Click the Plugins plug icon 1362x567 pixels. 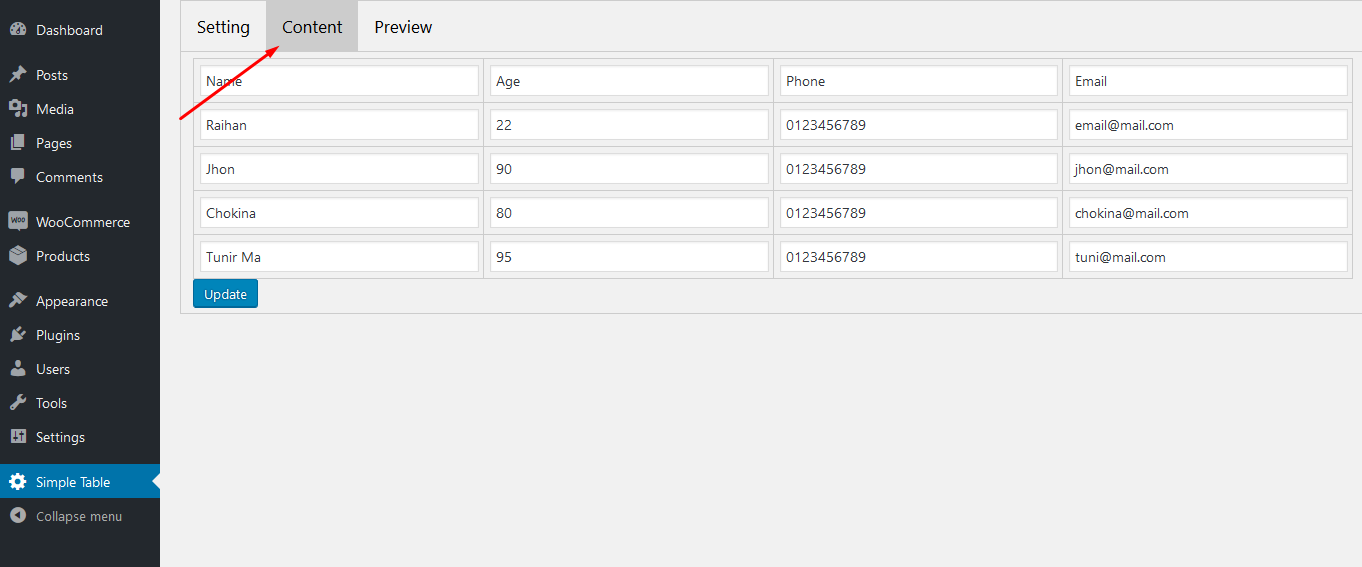18,335
